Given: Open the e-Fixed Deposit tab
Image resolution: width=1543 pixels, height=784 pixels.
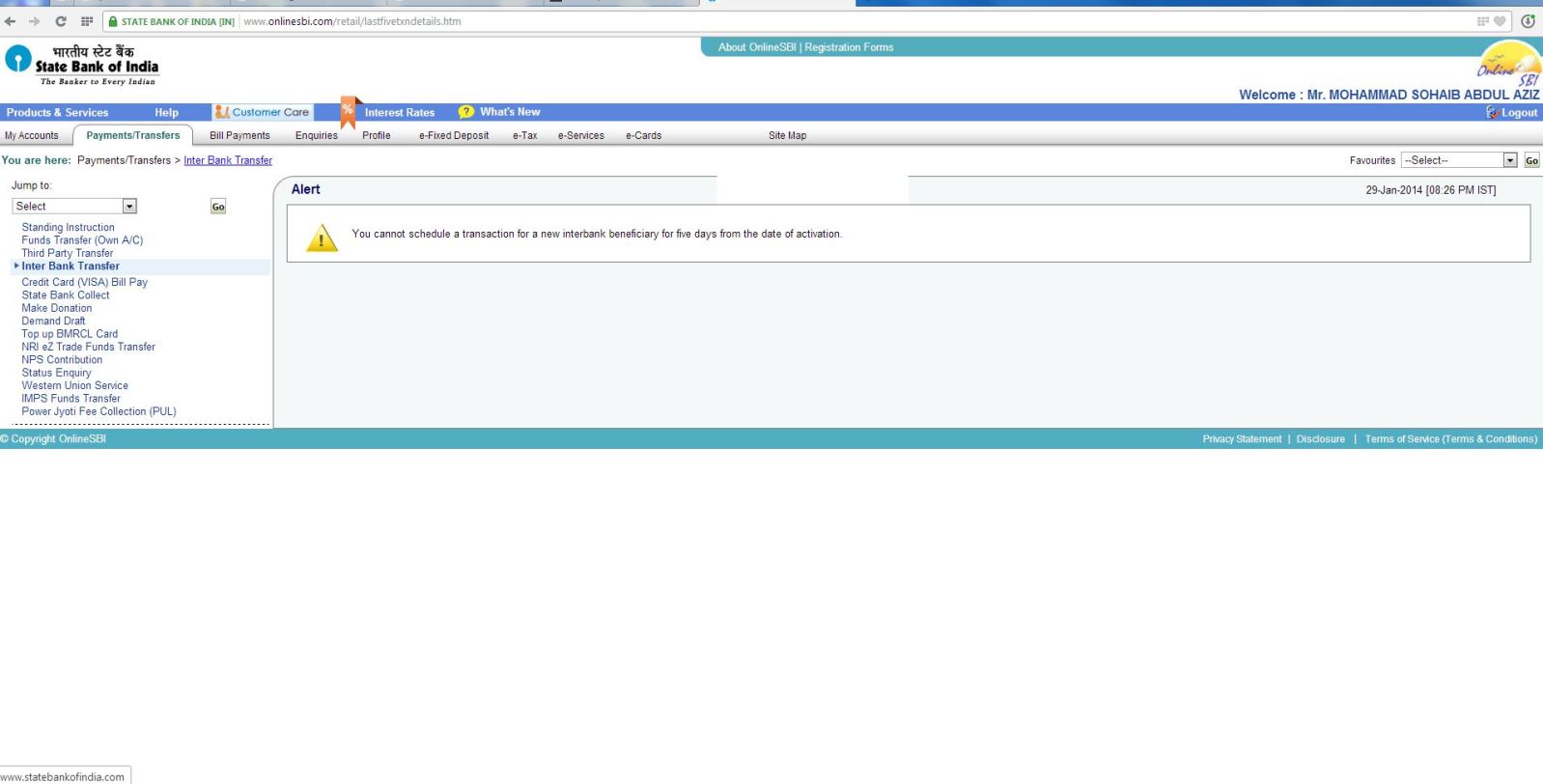Looking at the screenshot, I should (454, 136).
